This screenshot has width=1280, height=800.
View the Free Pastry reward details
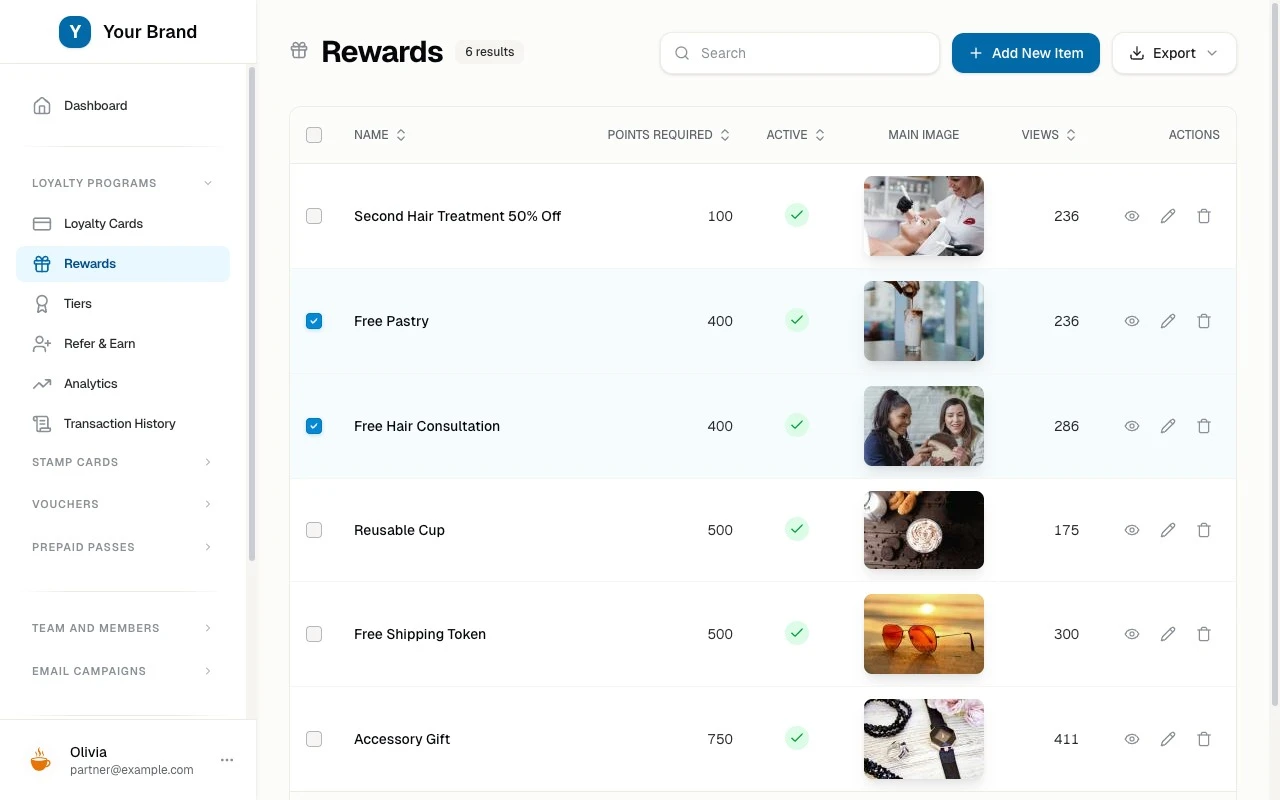coord(1132,321)
